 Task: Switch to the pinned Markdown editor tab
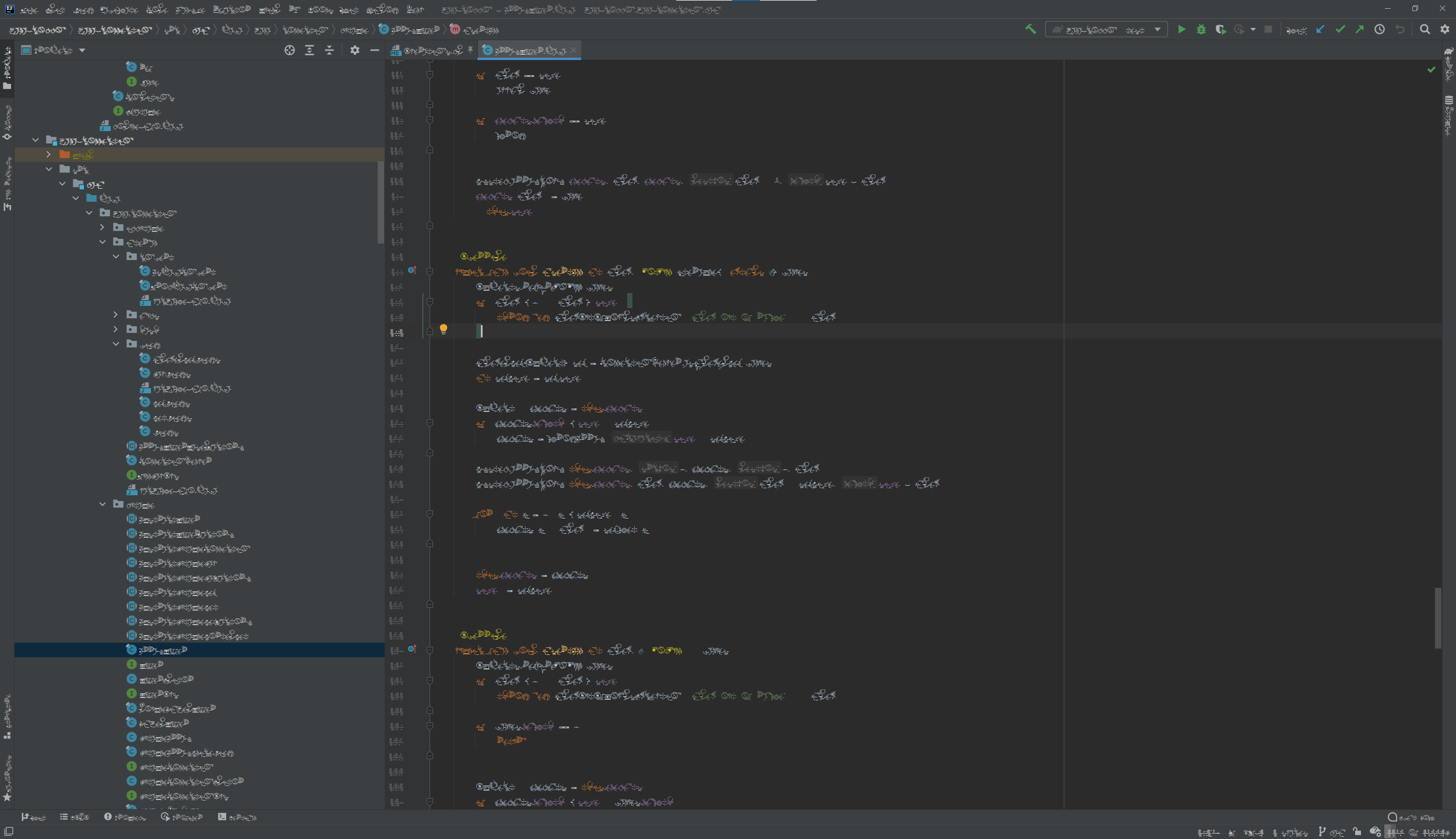click(432, 51)
